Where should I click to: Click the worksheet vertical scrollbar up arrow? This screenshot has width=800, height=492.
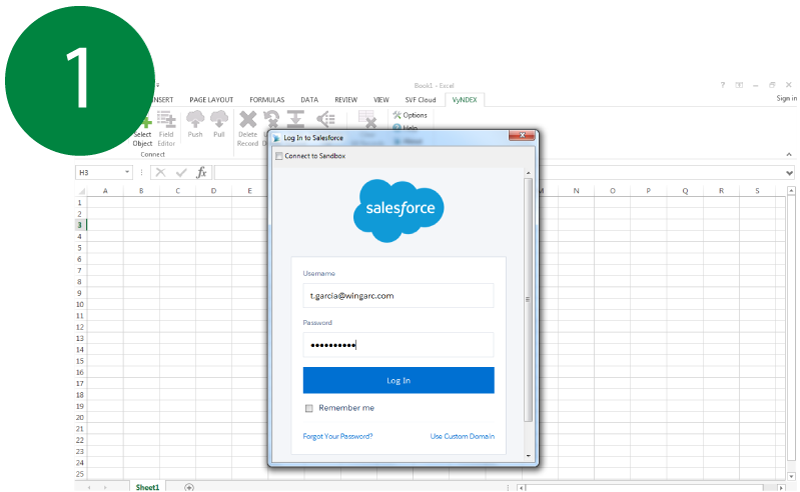click(x=791, y=191)
